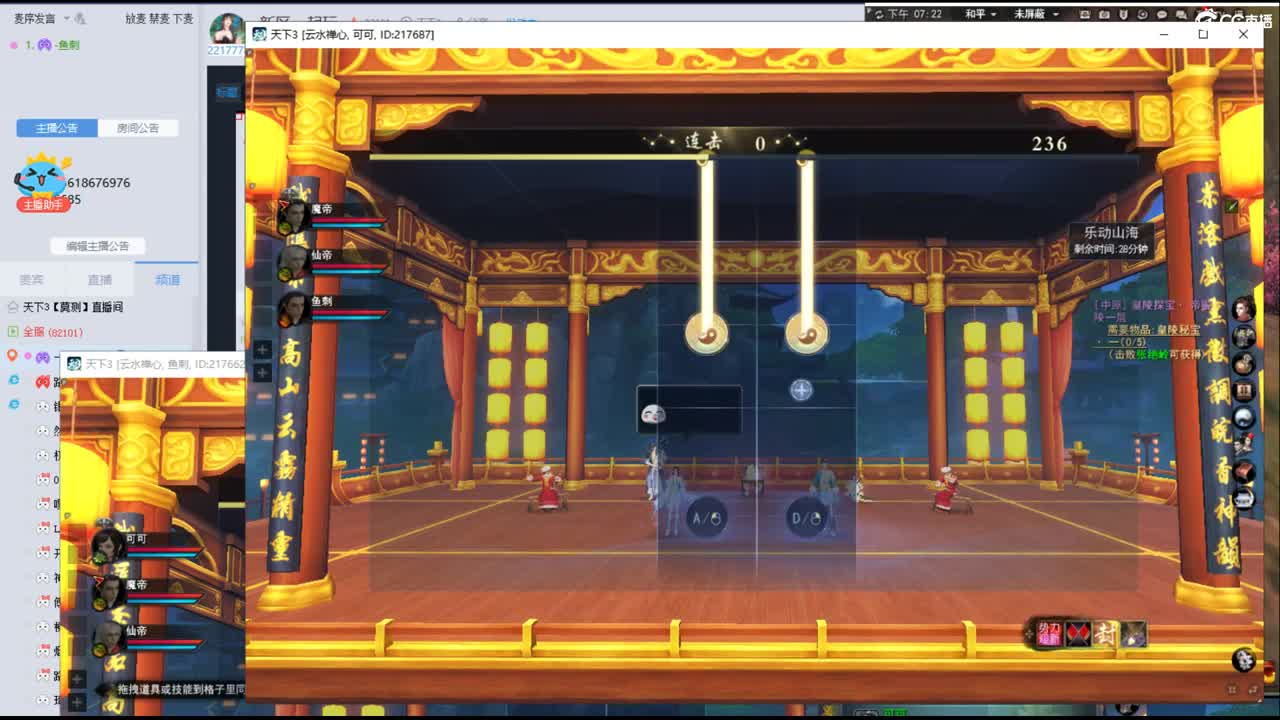The image size is (1280, 720).
Task: Click the round plus marker above D lane
Action: pyautogui.click(x=801, y=390)
